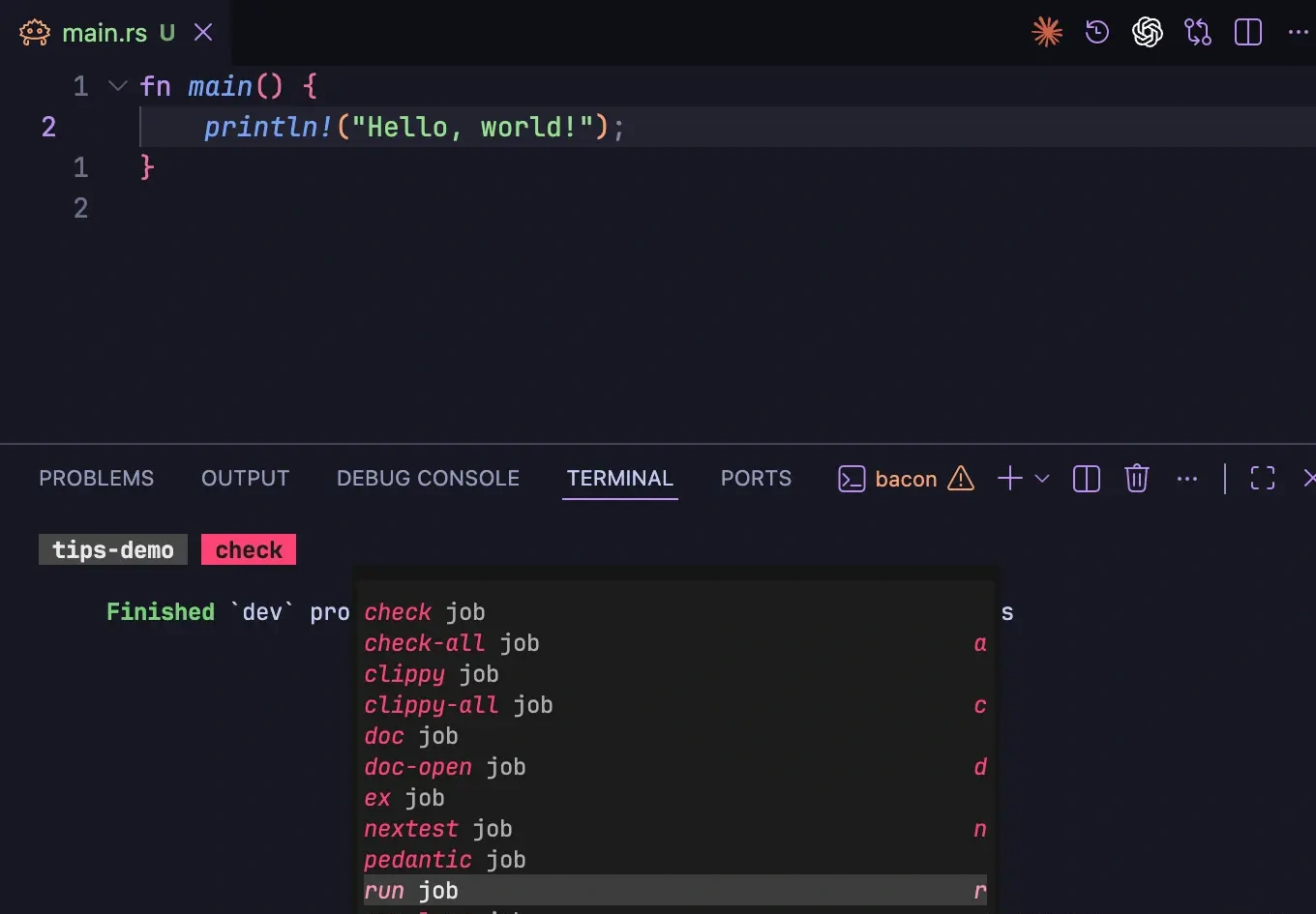Click the bacon terminal warning triangle
This screenshot has width=1316, height=914.
961,478
